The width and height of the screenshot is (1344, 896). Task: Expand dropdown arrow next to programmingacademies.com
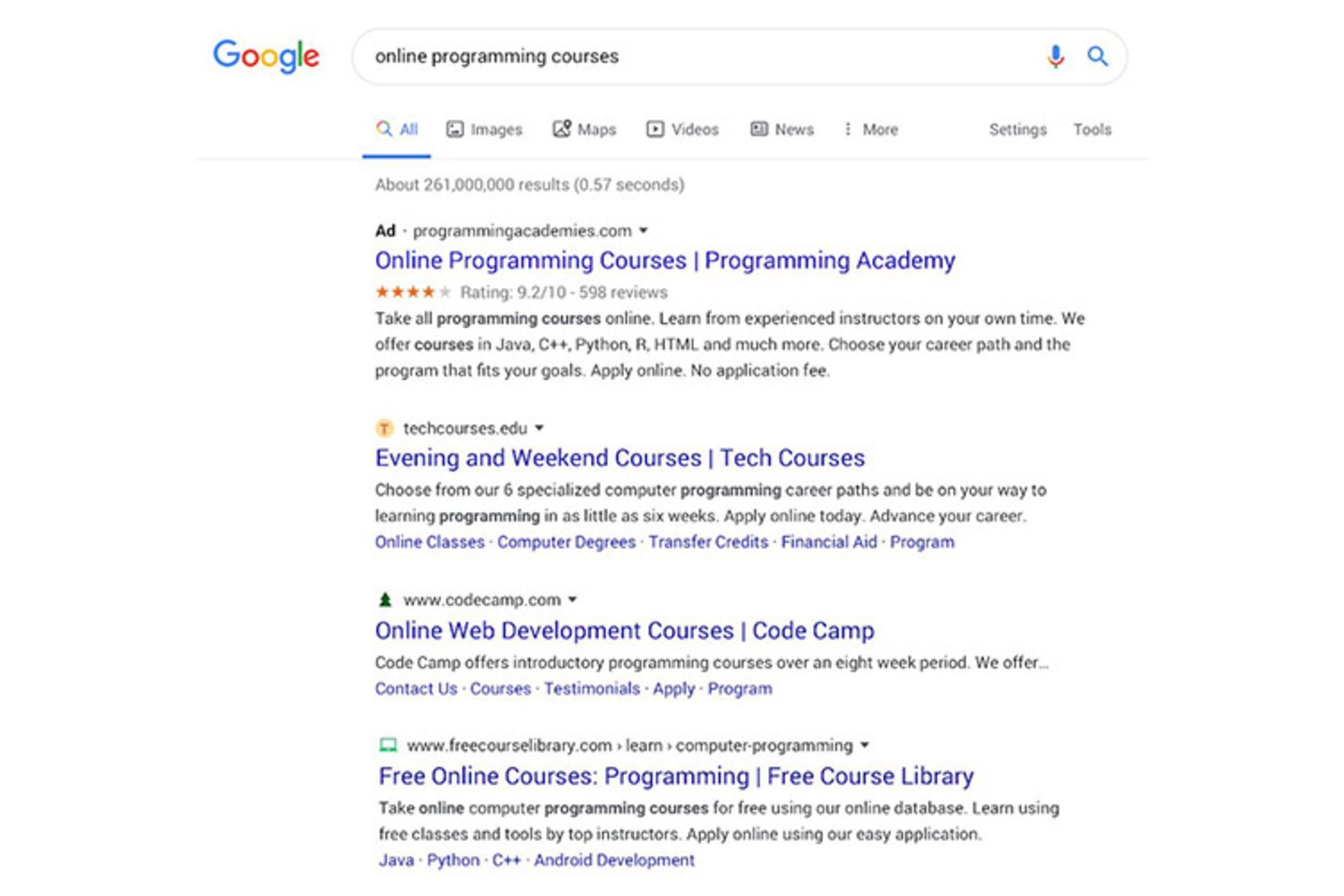coord(643,230)
